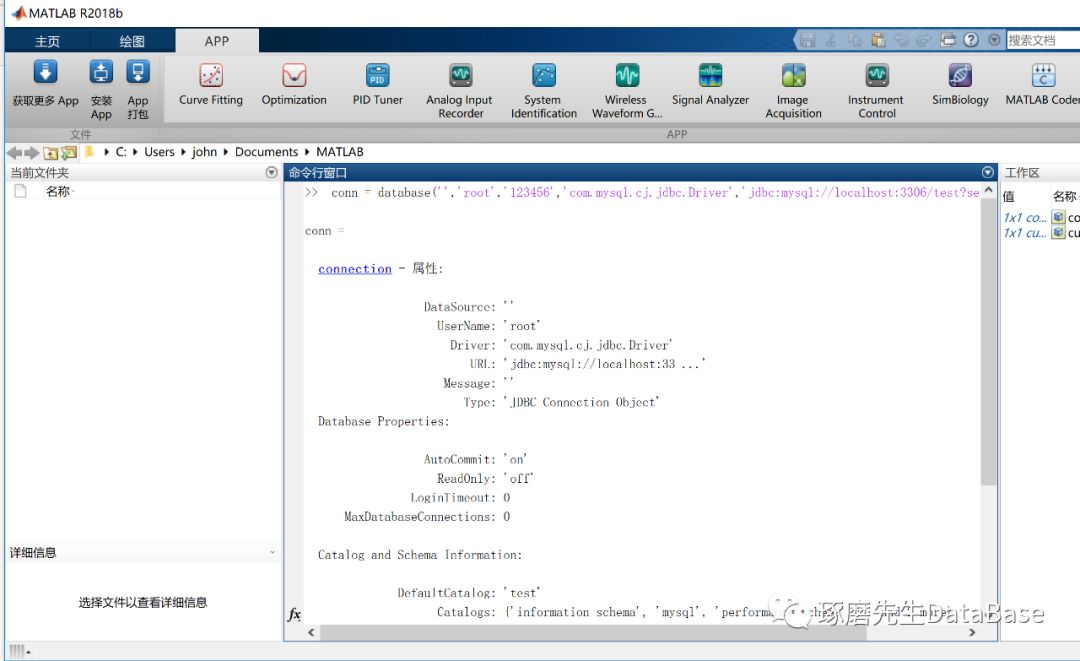
Task: Open Command Window panel actions menu
Action: (988, 172)
